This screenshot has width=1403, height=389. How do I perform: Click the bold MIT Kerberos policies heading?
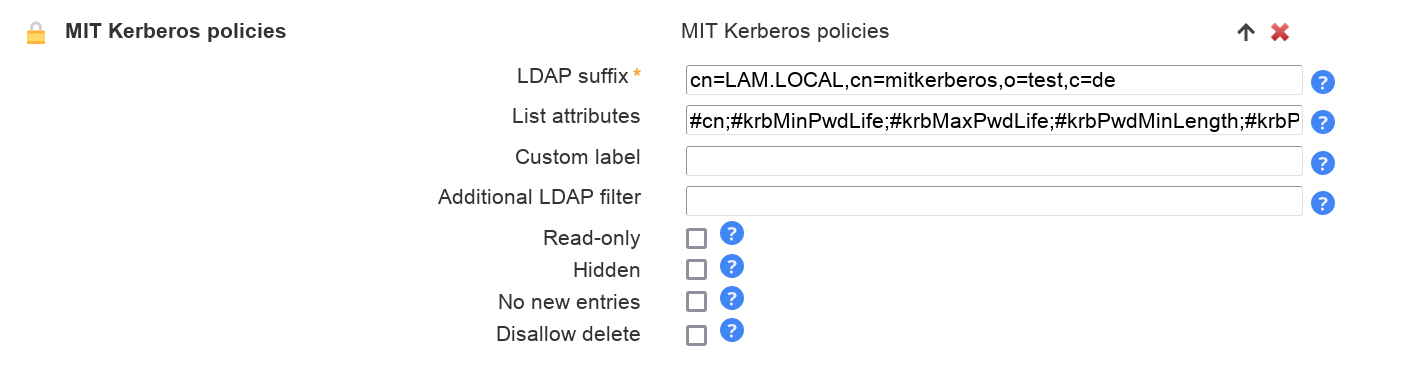(176, 31)
